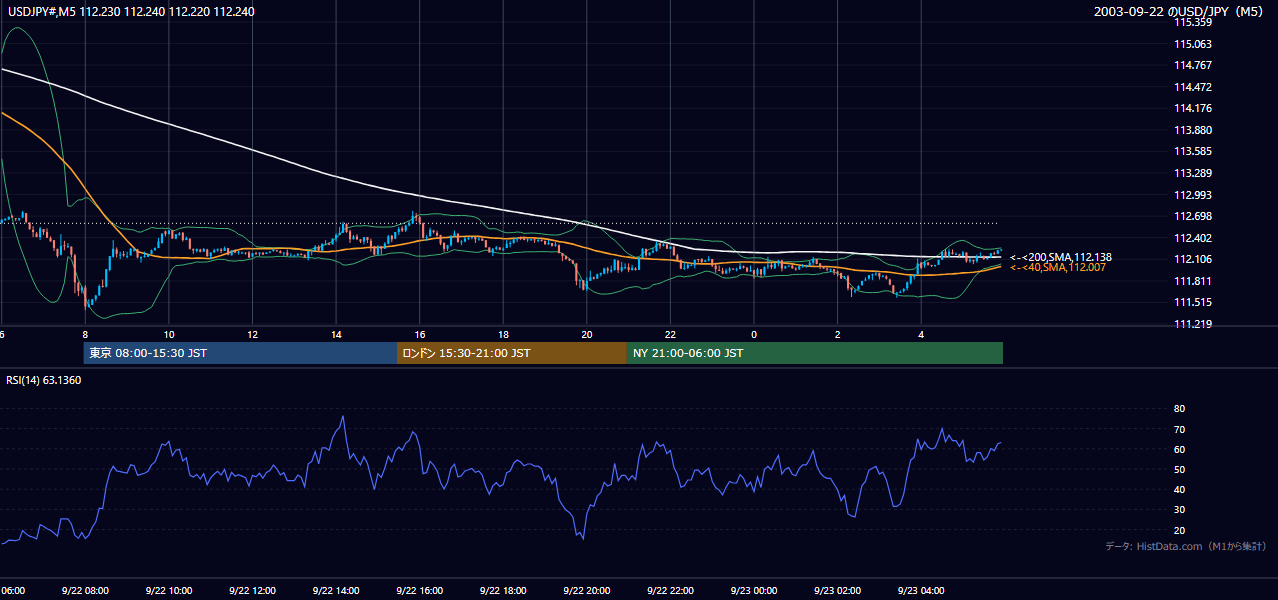Screen dimensions: 1278x600
Task: Click the 9/22 08:00 date label
Action: 85,590
